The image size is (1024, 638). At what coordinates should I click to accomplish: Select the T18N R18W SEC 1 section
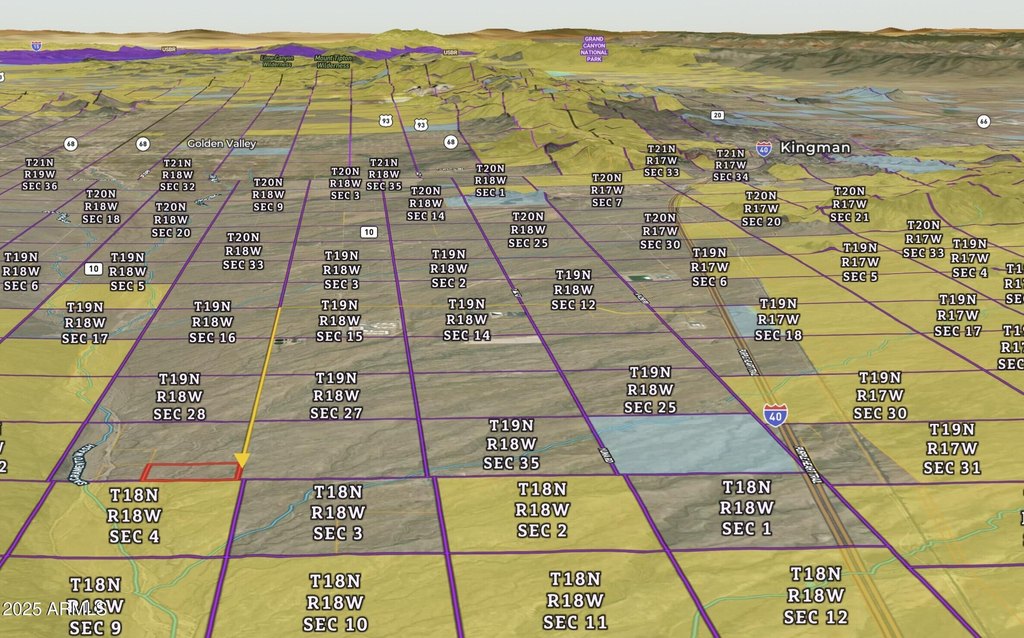[746, 508]
